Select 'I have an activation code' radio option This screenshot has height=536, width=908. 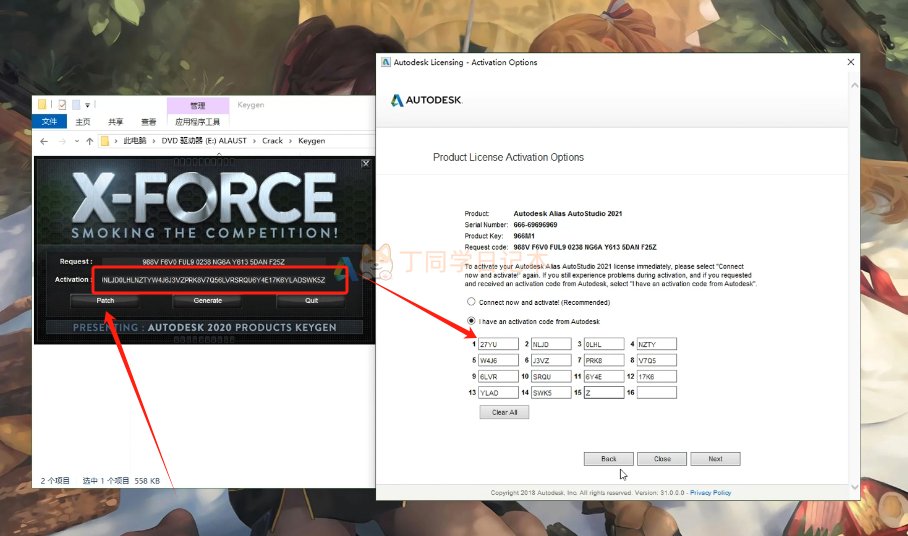pos(471,321)
